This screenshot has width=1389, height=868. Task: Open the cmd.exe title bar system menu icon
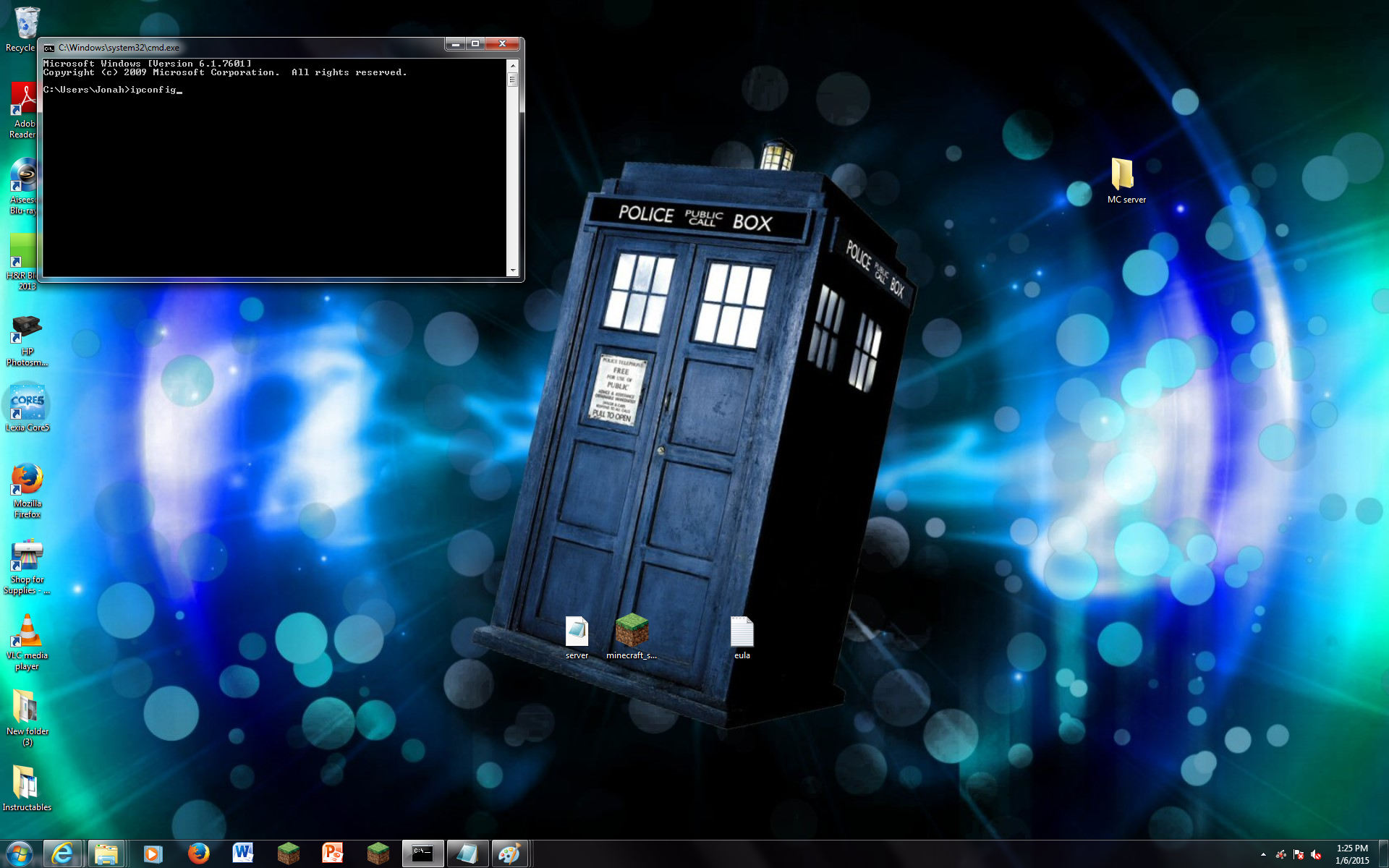[x=49, y=48]
